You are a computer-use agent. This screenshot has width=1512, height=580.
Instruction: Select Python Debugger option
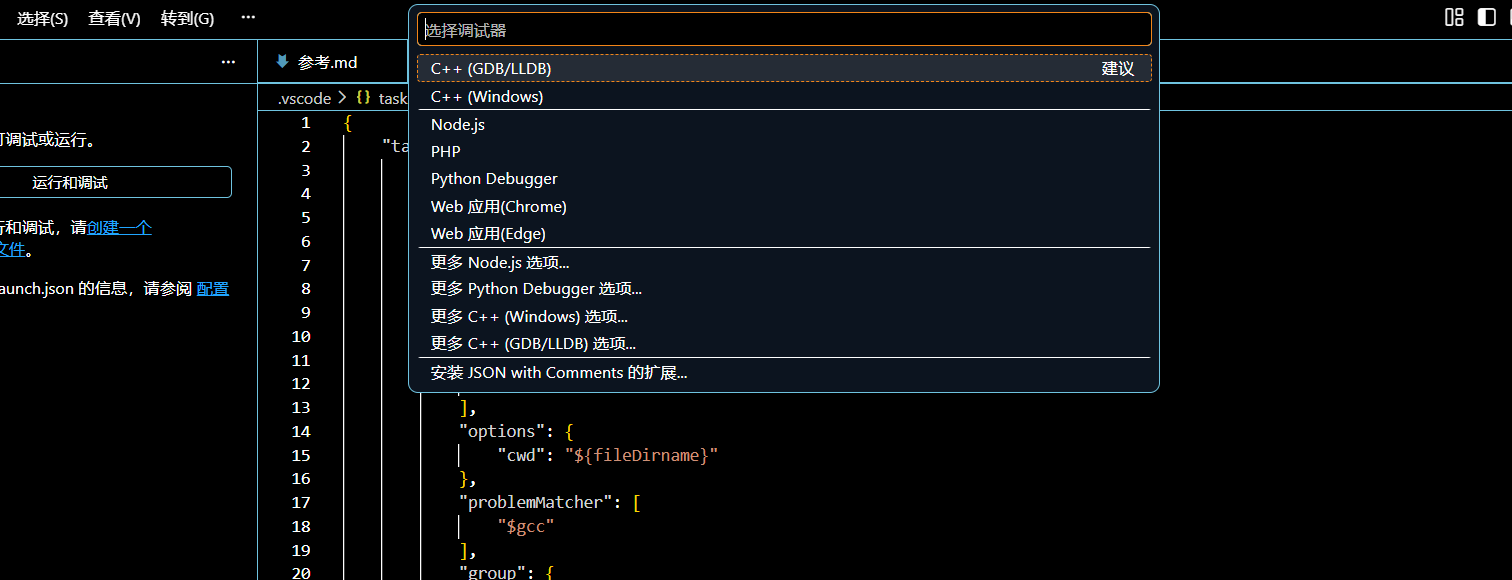[x=784, y=178]
